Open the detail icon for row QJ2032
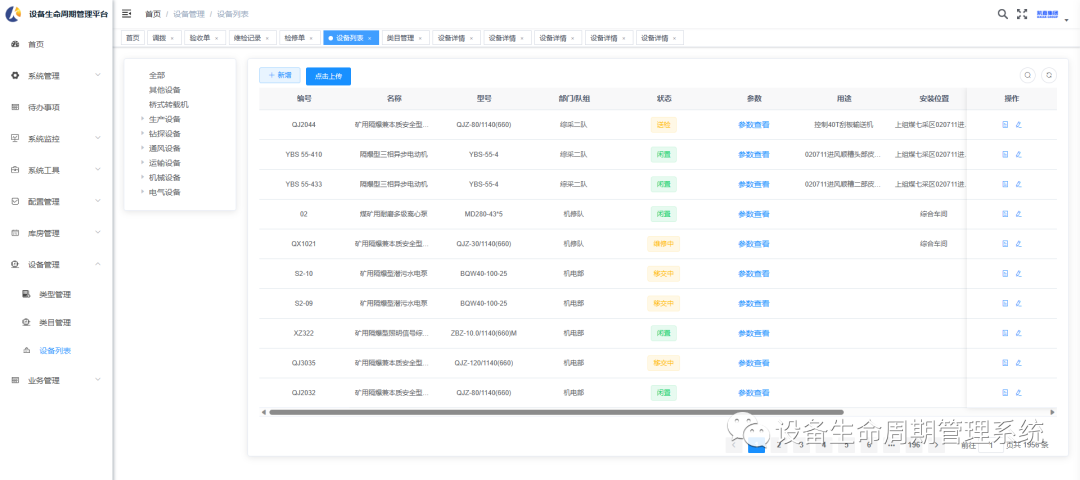The image size is (1080, 480). coord(1005,393)
